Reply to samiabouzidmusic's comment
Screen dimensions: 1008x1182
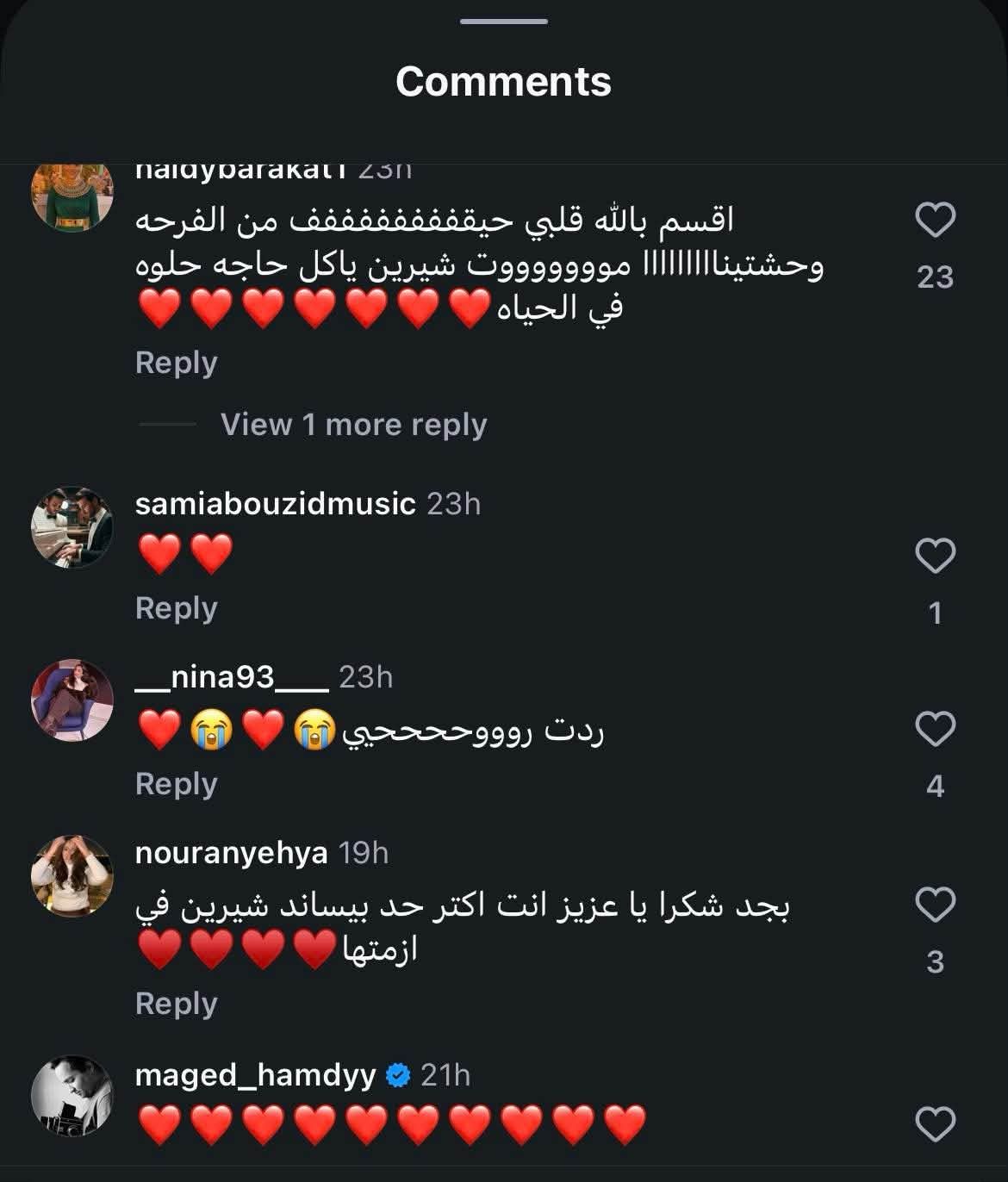[176, 608]
